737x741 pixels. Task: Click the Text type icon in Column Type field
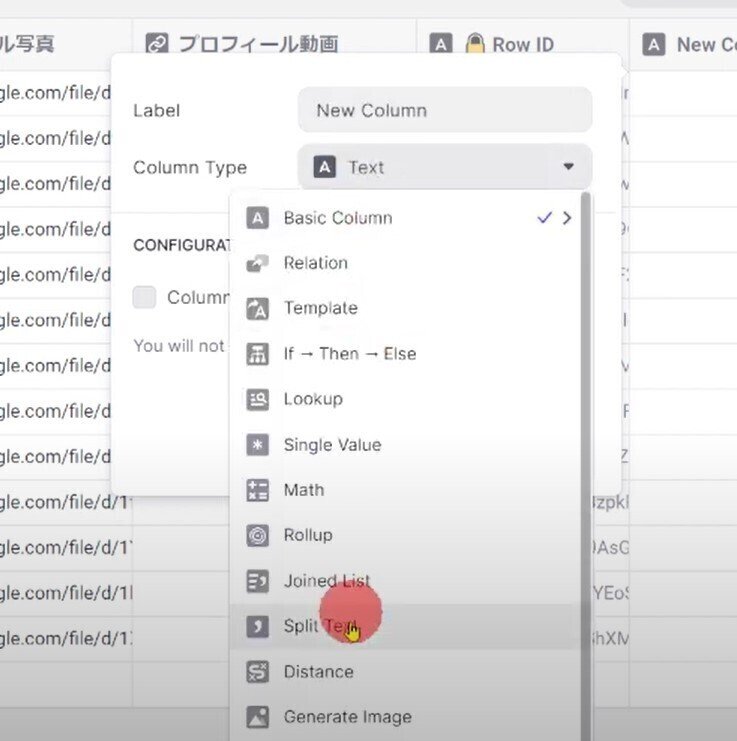pos(325,167)
